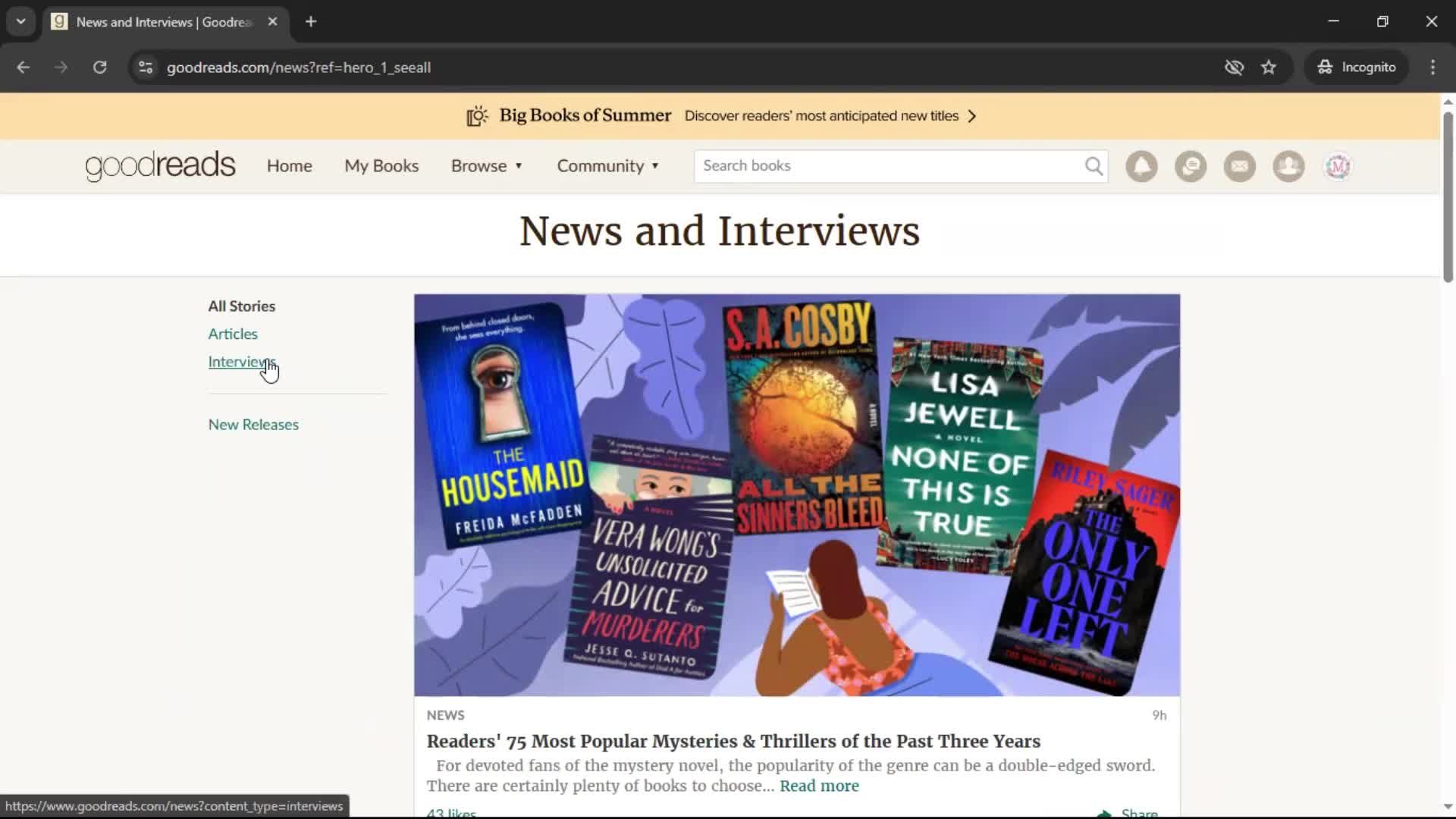
Task: Click the scrollbar up arrow
Action: (x=1448, y=102)
